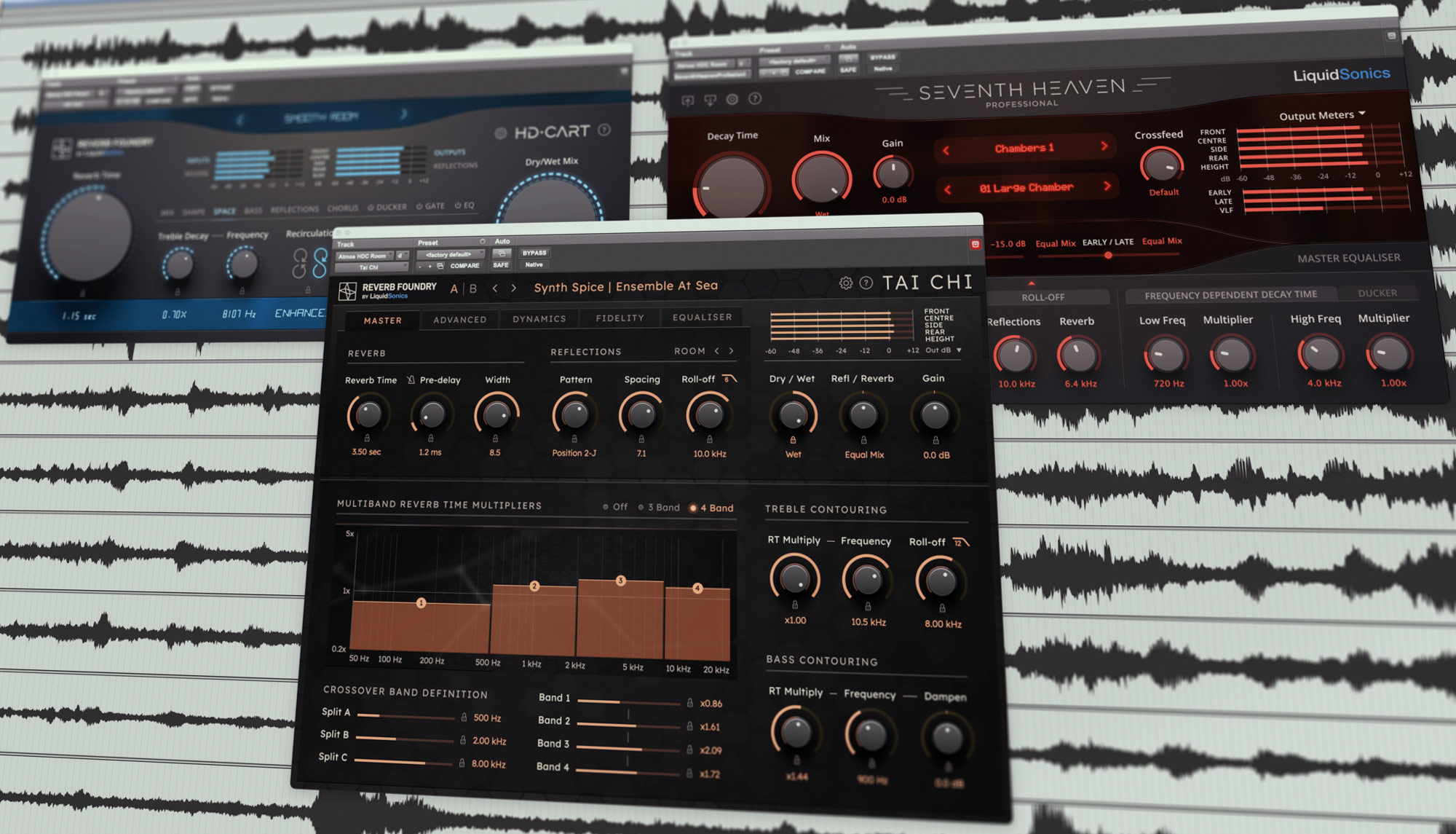Click the copy settings icon beside COMPARE in Tai Chi
This screenshot has width=1456, height=834.
click(440, 266)
